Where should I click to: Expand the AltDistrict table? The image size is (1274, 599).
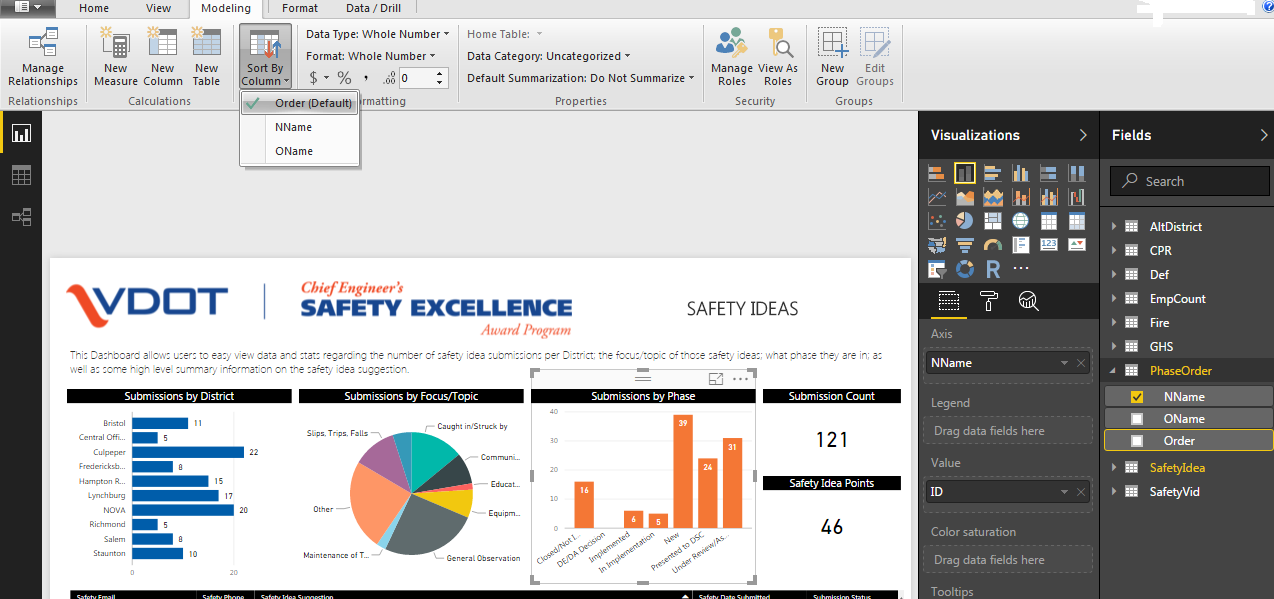[x=1113, y=227]
